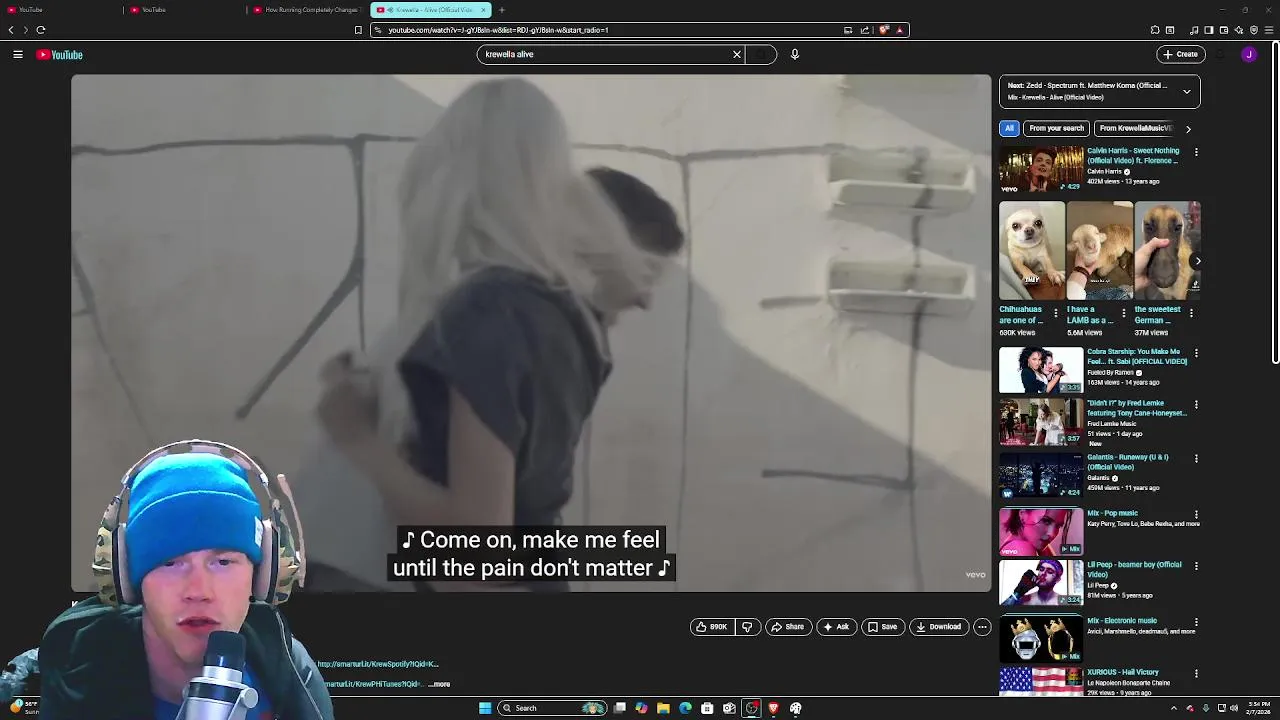Open options for Chihuahuas short
This screenshot has width=1280, height=720.
[1056, 313]
